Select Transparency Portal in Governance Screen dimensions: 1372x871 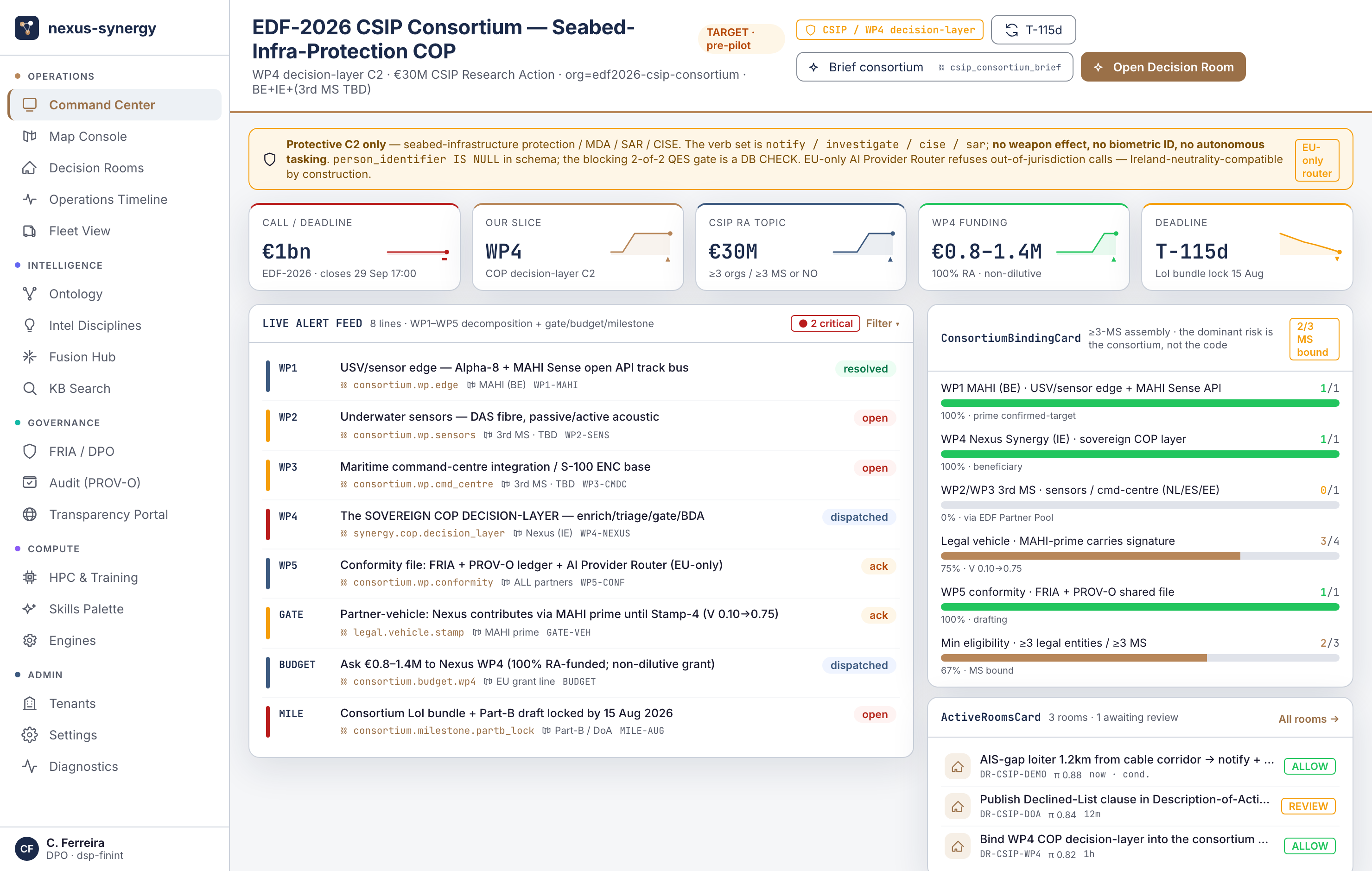[115, 514]
